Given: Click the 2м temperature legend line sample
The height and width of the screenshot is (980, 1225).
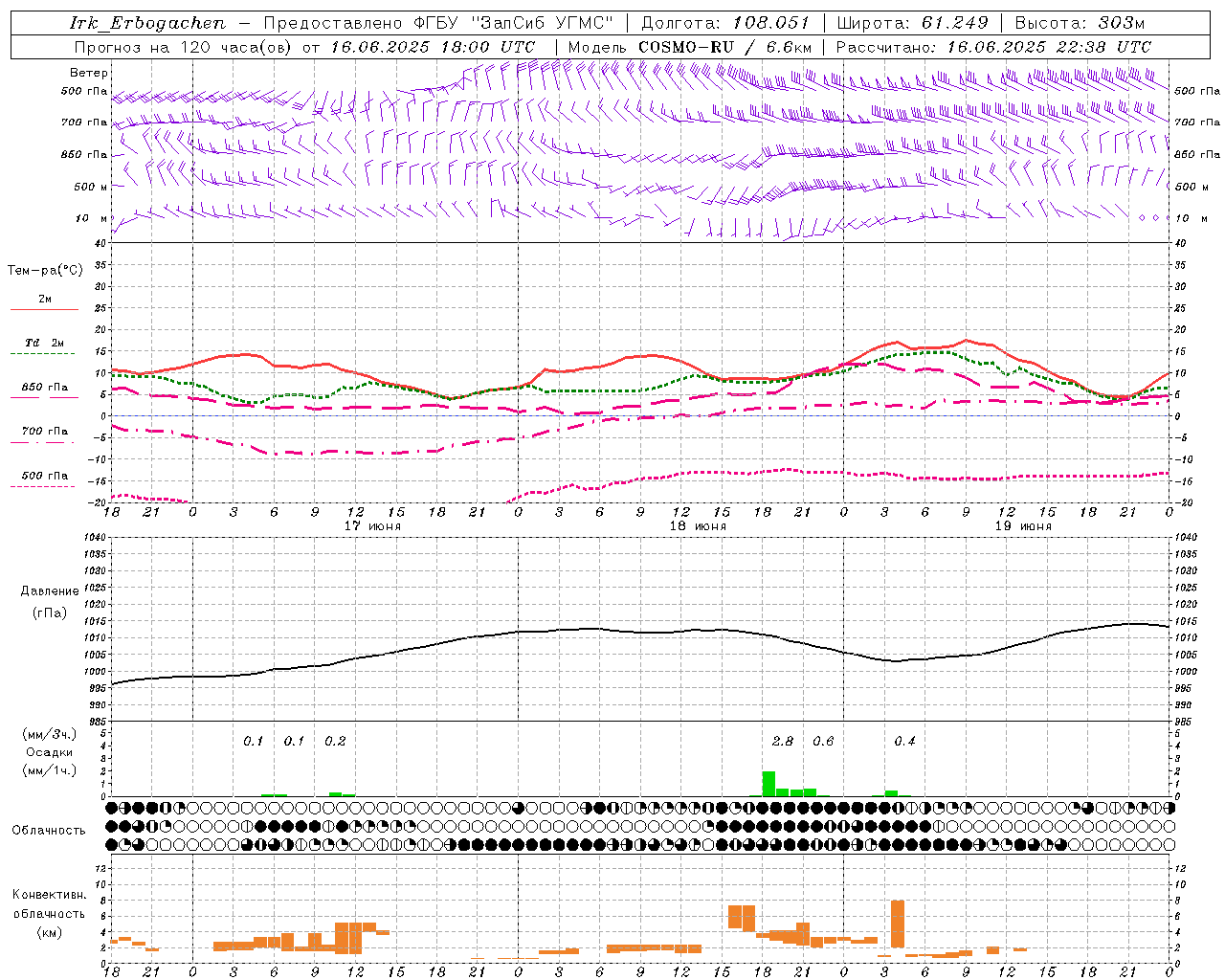Looking at the screenshot, I should coord(44,310).
